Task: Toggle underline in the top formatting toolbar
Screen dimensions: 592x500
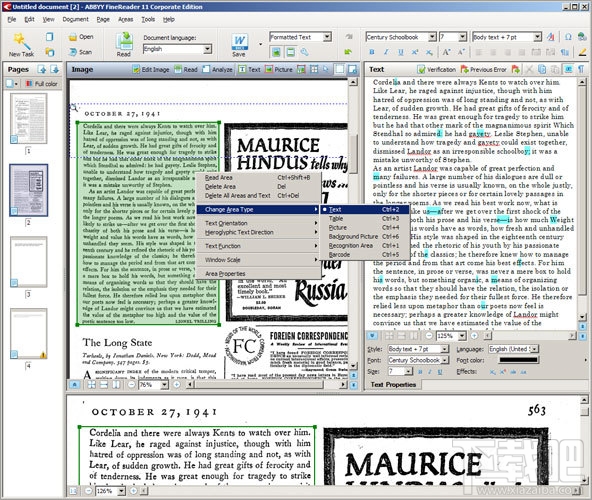Action: coord(401,52)
